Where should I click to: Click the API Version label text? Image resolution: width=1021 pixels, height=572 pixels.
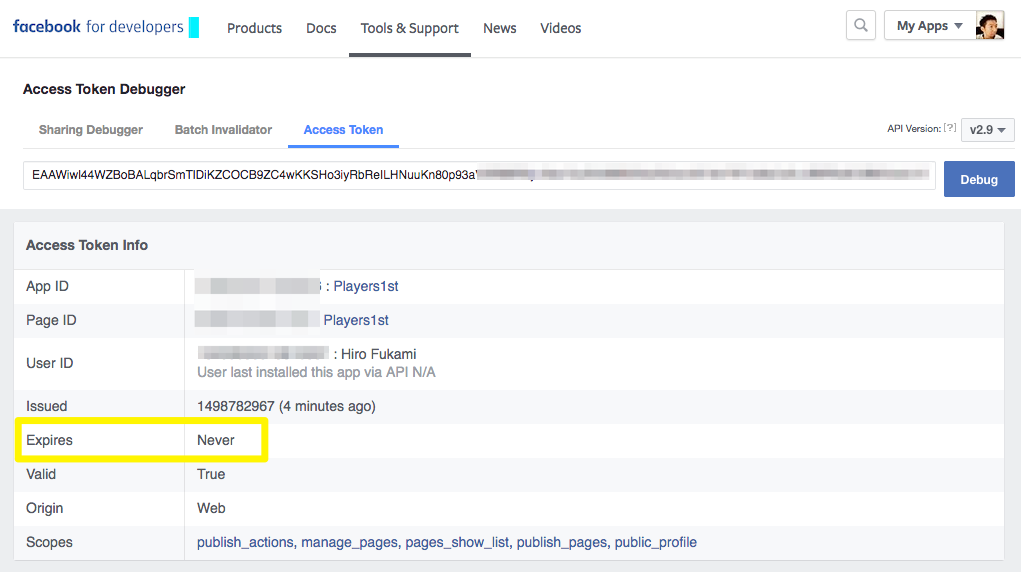914,128
